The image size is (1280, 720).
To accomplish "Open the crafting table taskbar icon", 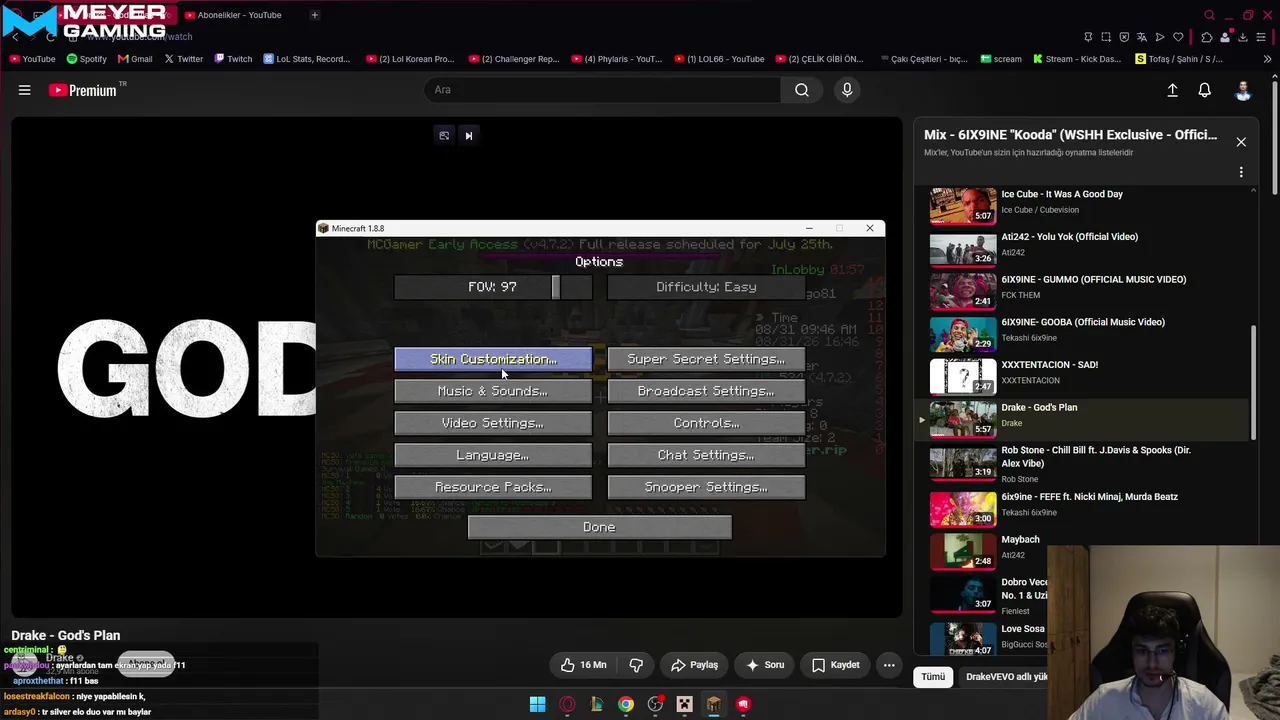I will coord(713,704).
